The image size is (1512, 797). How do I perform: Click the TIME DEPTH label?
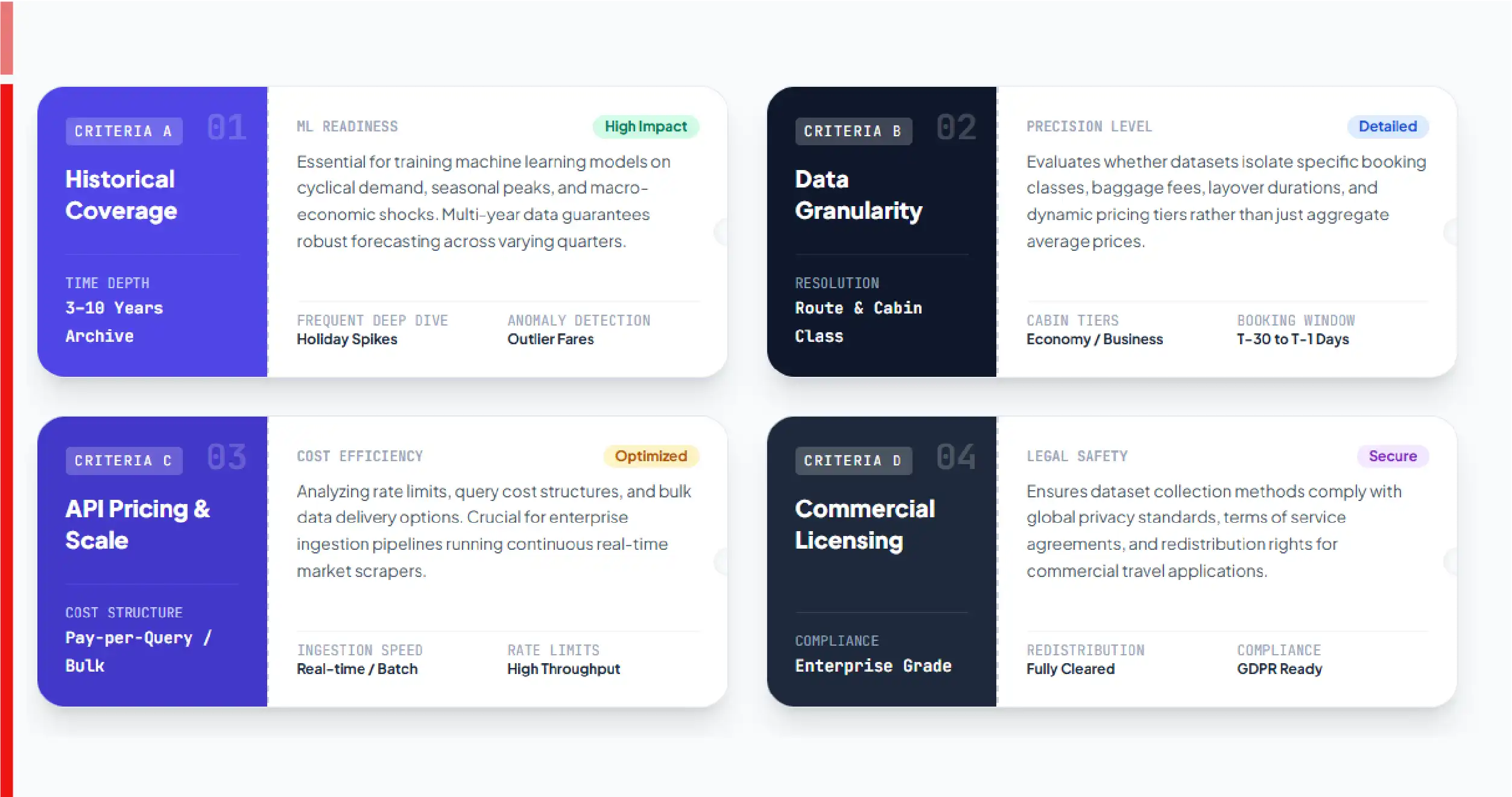[x=107, y=283]
